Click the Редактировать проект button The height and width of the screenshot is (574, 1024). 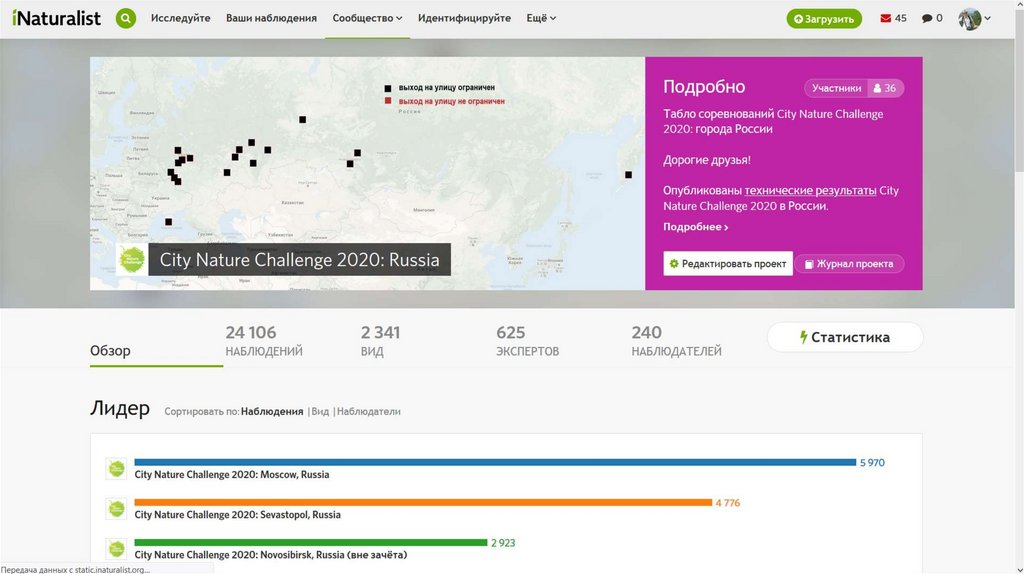(728, 263)
